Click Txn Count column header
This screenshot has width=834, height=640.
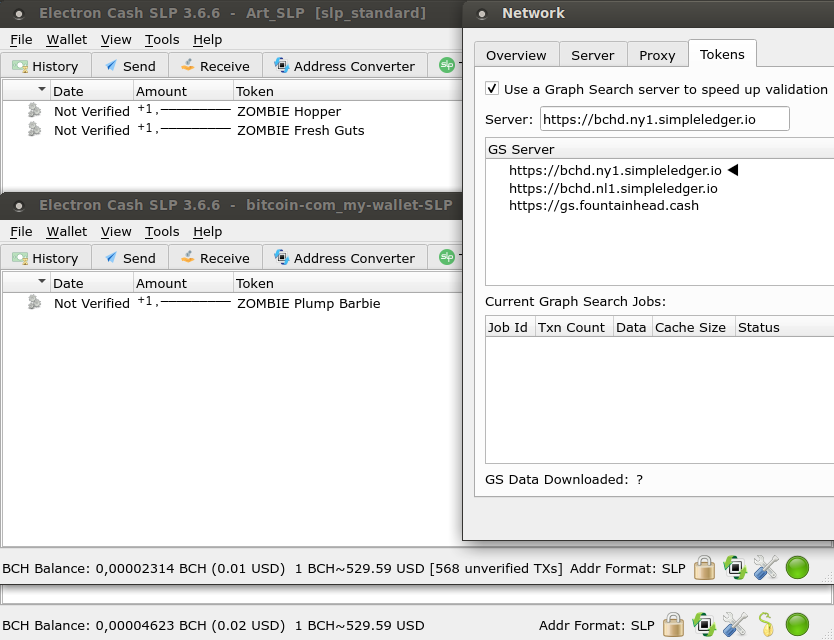[574, 327]
